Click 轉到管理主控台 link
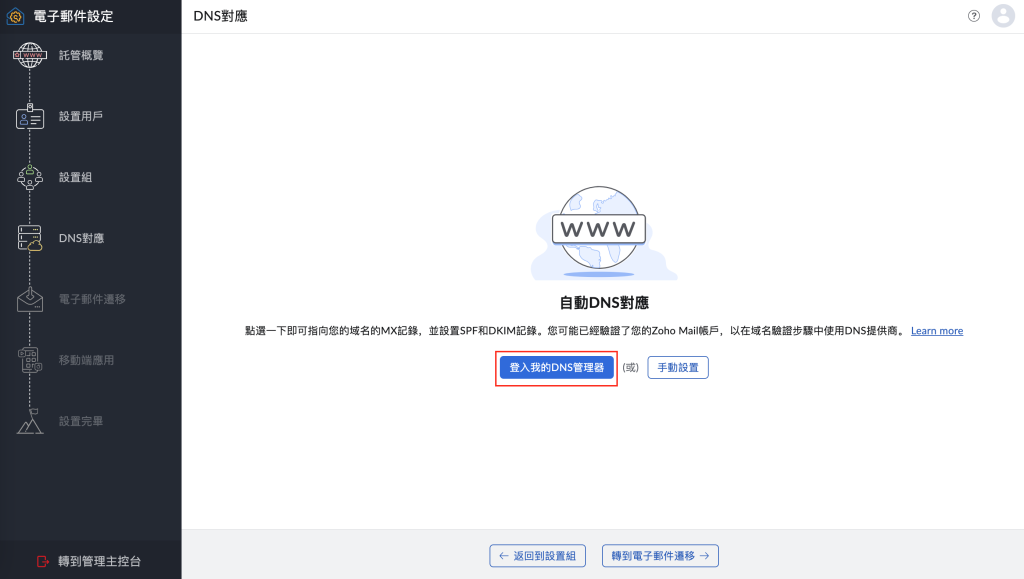This screenshot has height=579, width=1024. click(x=99, y=561)
